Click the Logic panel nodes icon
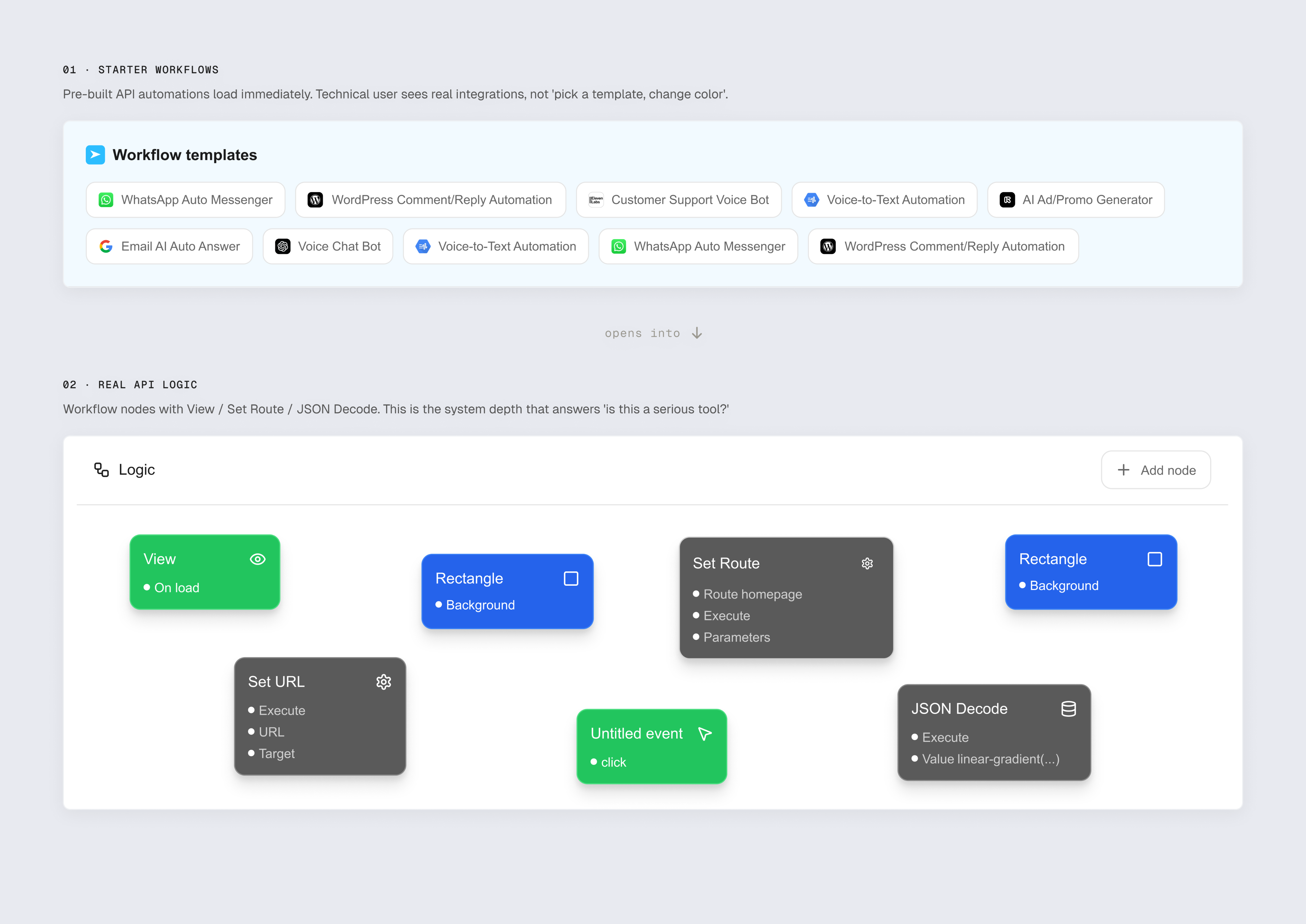This screenshot has width=1306, height=924. point(101,469)
